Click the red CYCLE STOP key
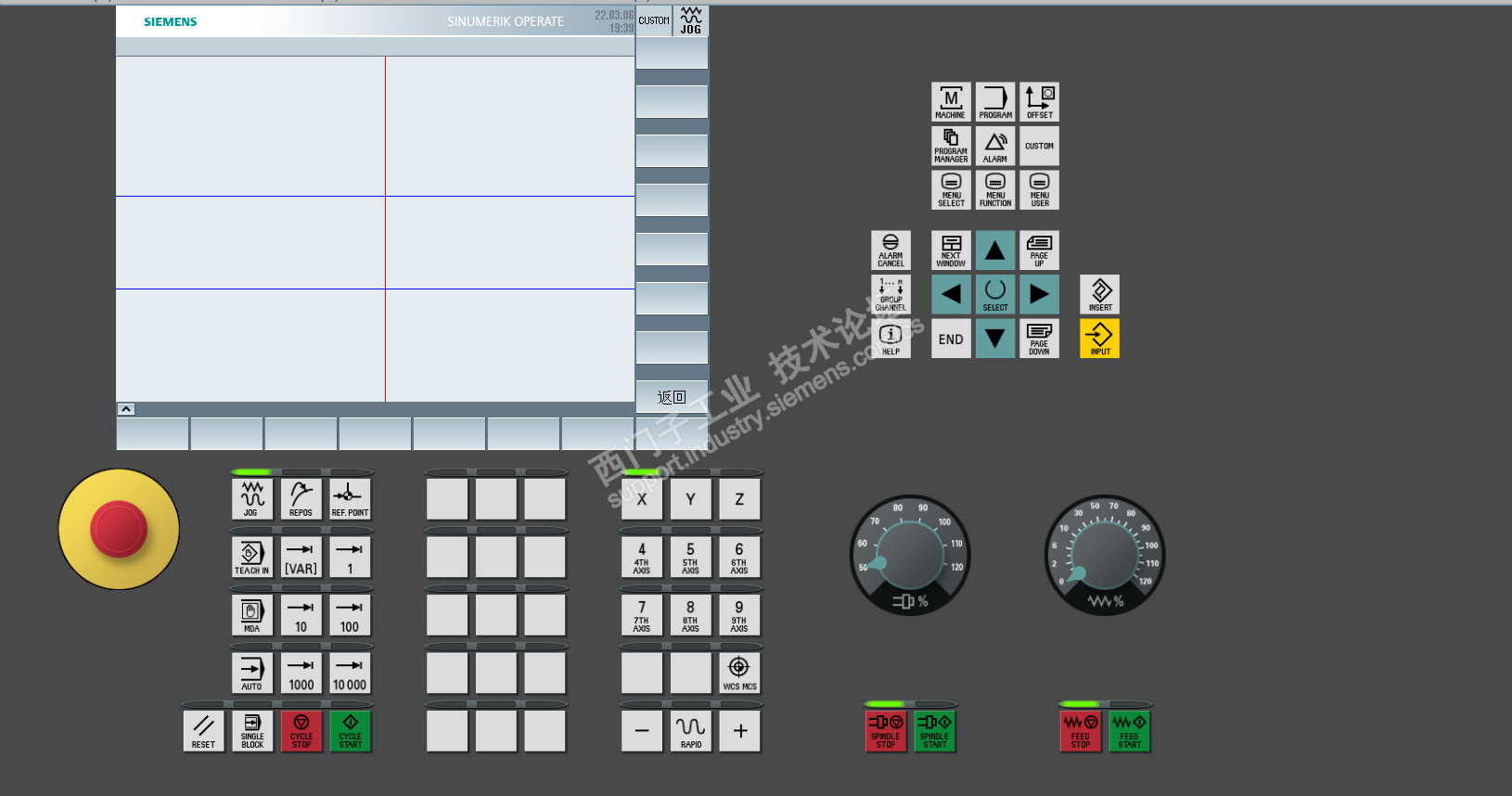This screenshot has height=796, width=1512. (x=301, y=731)
